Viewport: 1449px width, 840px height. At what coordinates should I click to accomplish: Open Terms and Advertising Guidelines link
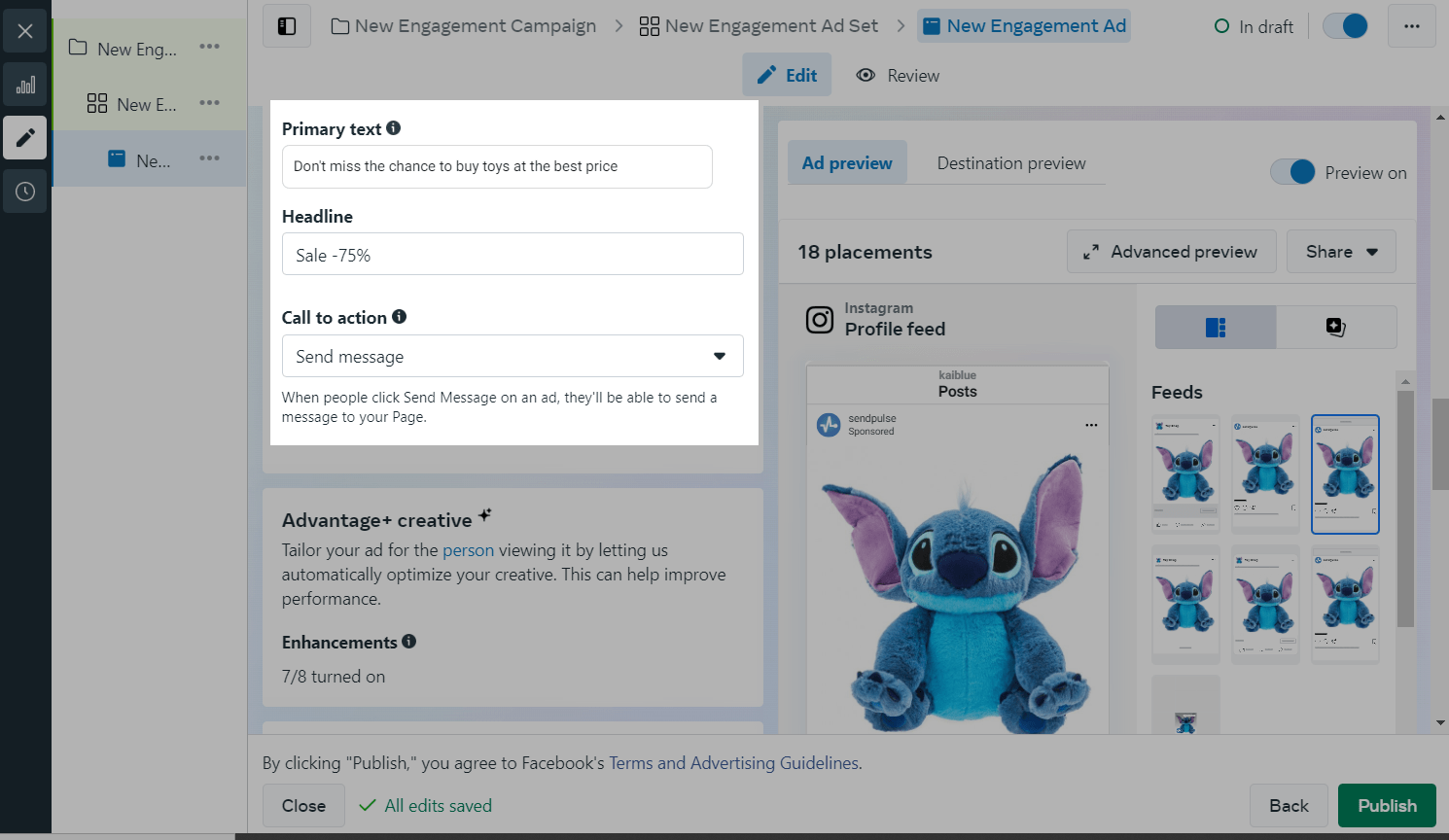coord(734,763)
